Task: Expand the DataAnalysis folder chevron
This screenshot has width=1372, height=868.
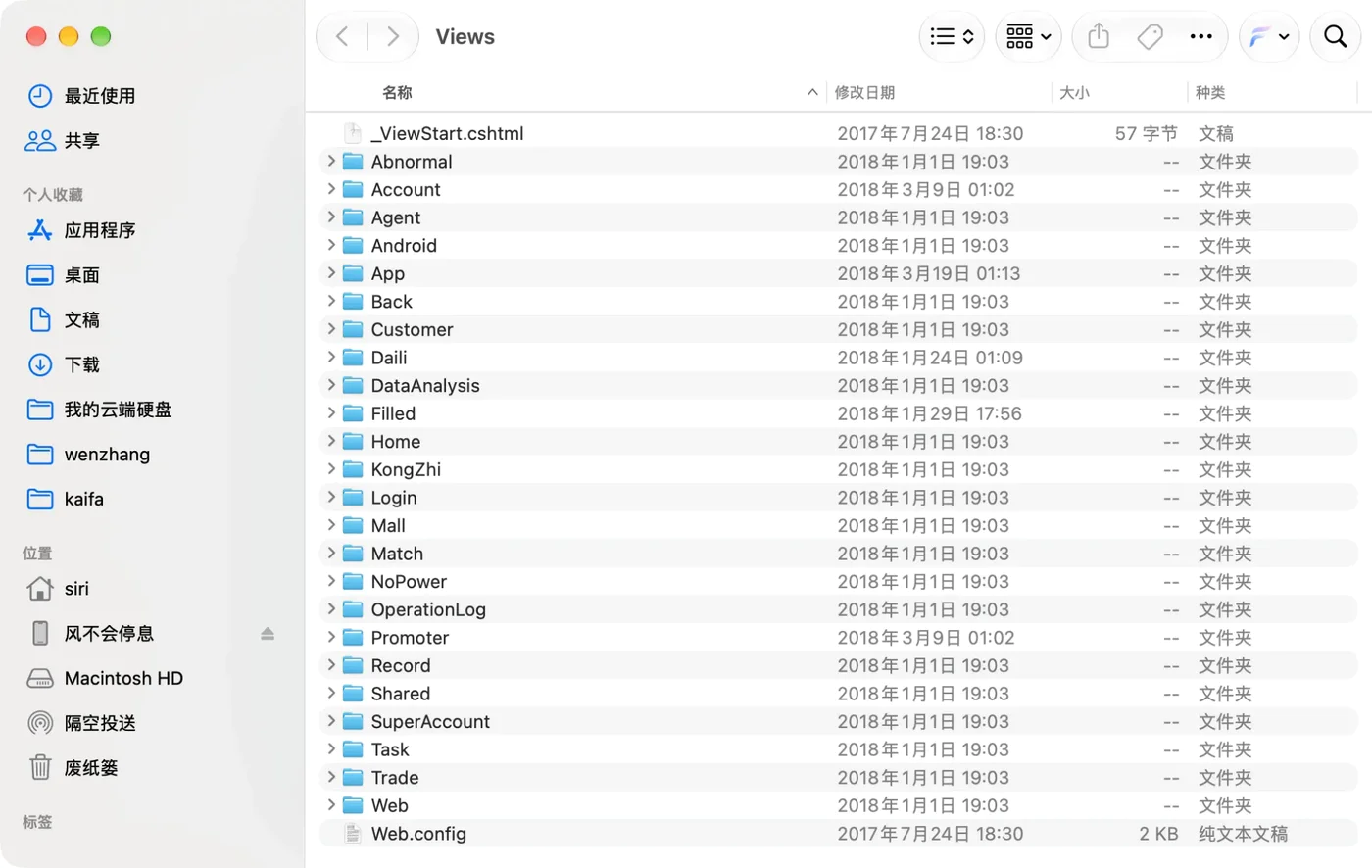Action: [x=331, y=385]
